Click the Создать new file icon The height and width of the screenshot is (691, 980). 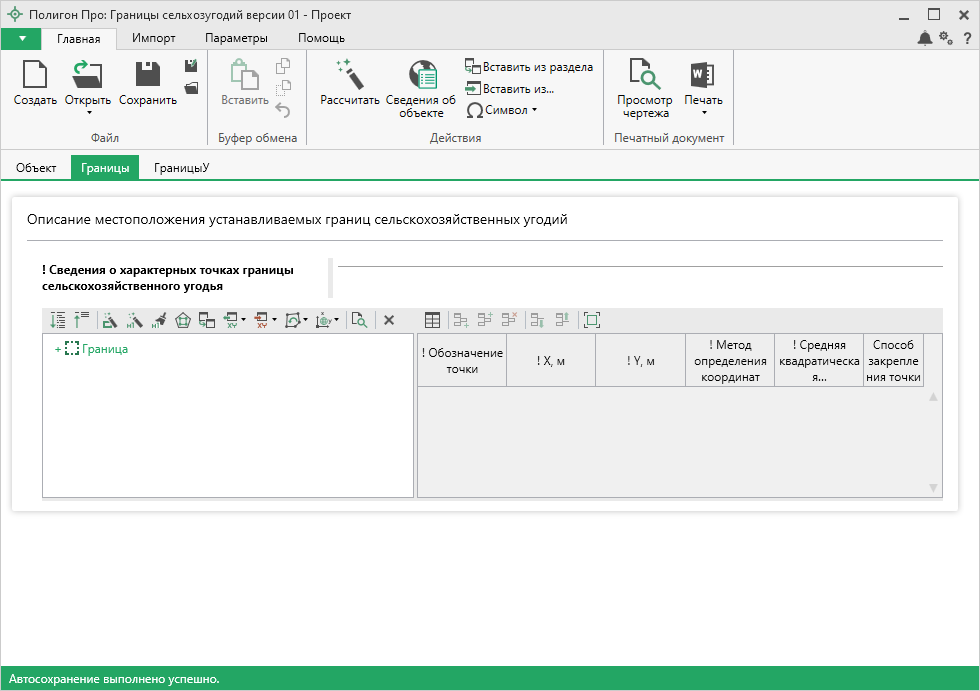[x=34, y=76]
